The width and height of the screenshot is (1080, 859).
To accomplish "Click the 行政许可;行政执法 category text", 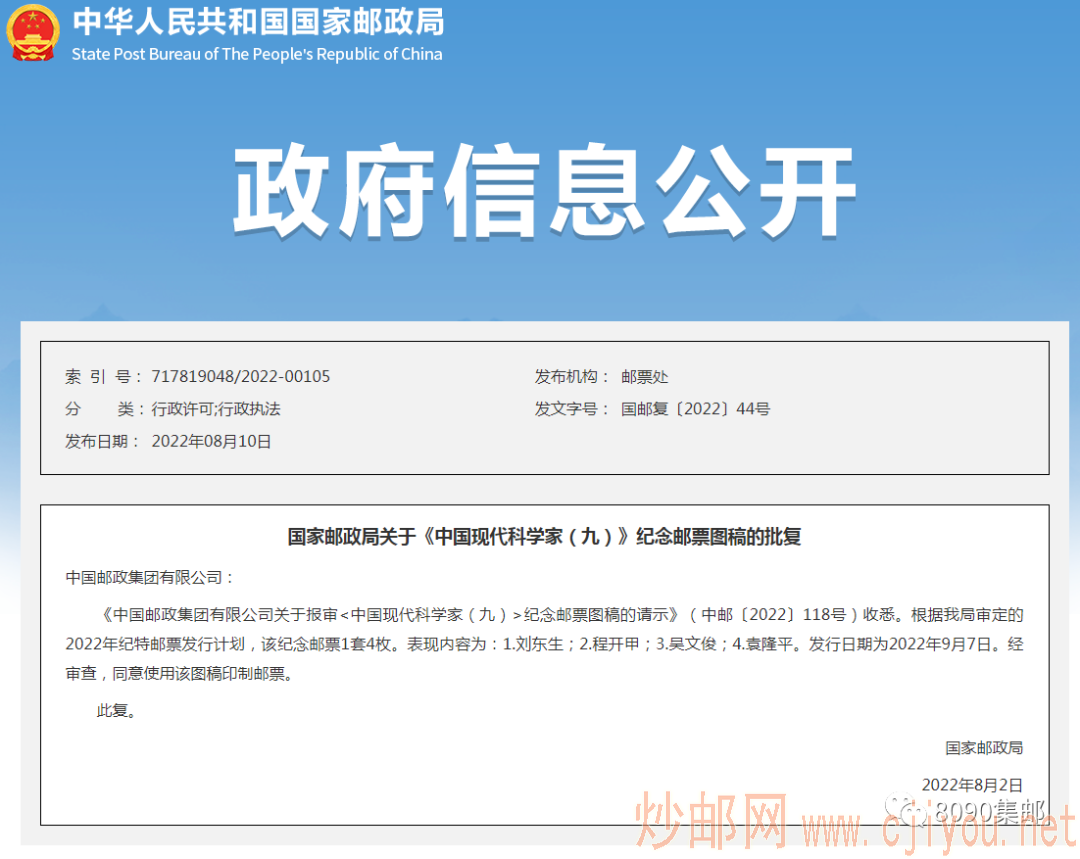I will tap(216, 409).
